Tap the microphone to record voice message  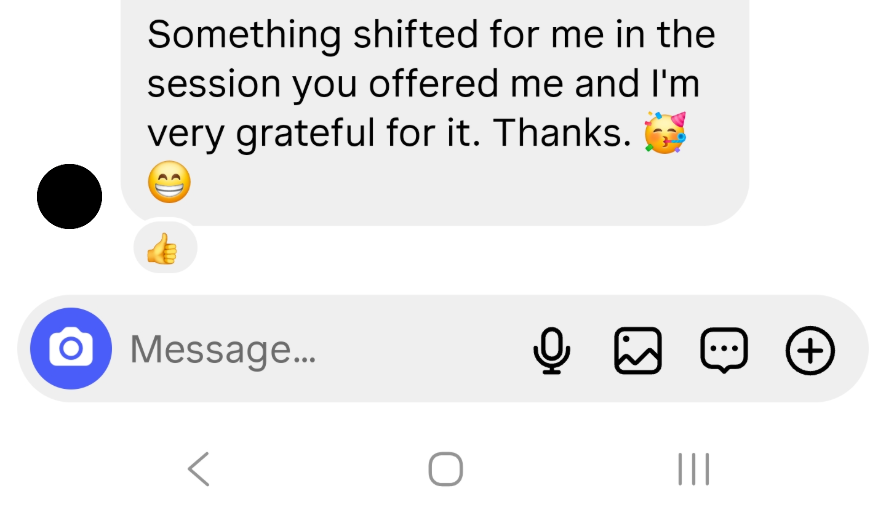click(x=551, y=350)
